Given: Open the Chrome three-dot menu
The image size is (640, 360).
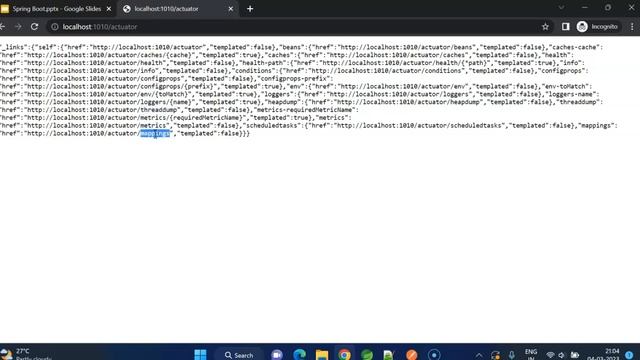Looking at the screenshot, I should [x=632, y=27].
